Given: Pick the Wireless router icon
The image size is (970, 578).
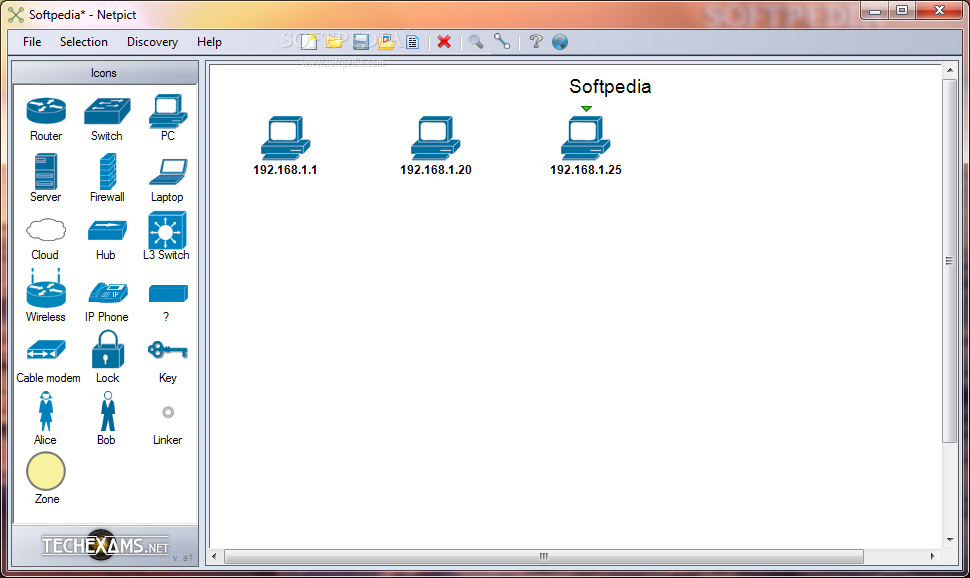Looking at the screenshot, I should 46,288.
